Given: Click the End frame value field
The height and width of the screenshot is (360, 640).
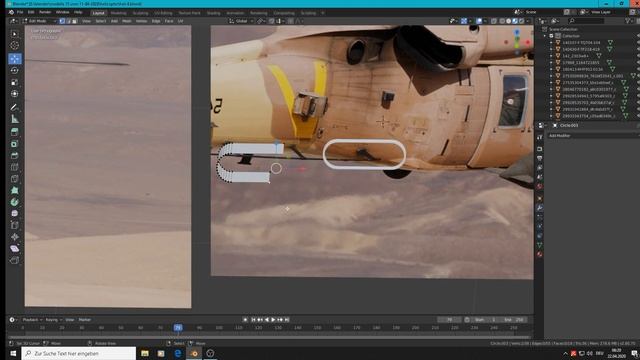Looking at the screenshot, I should (x=513, y=320).
